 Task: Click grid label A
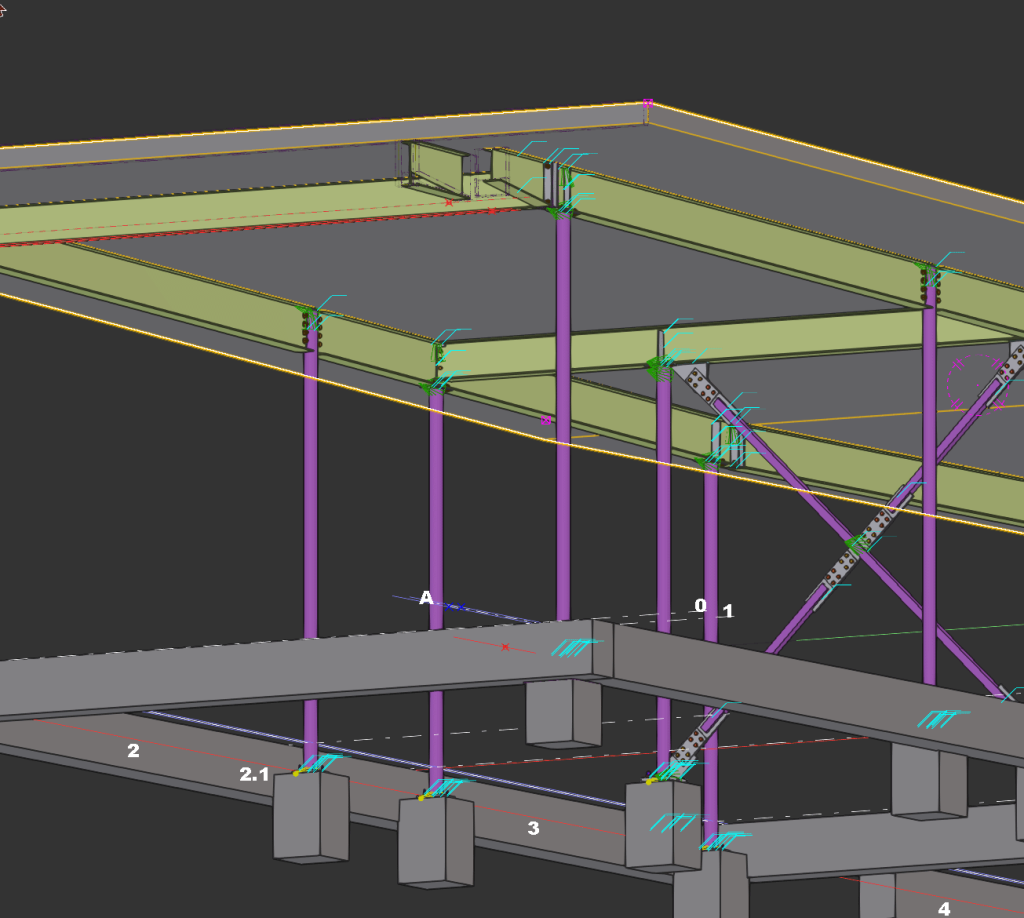point(426,598)
